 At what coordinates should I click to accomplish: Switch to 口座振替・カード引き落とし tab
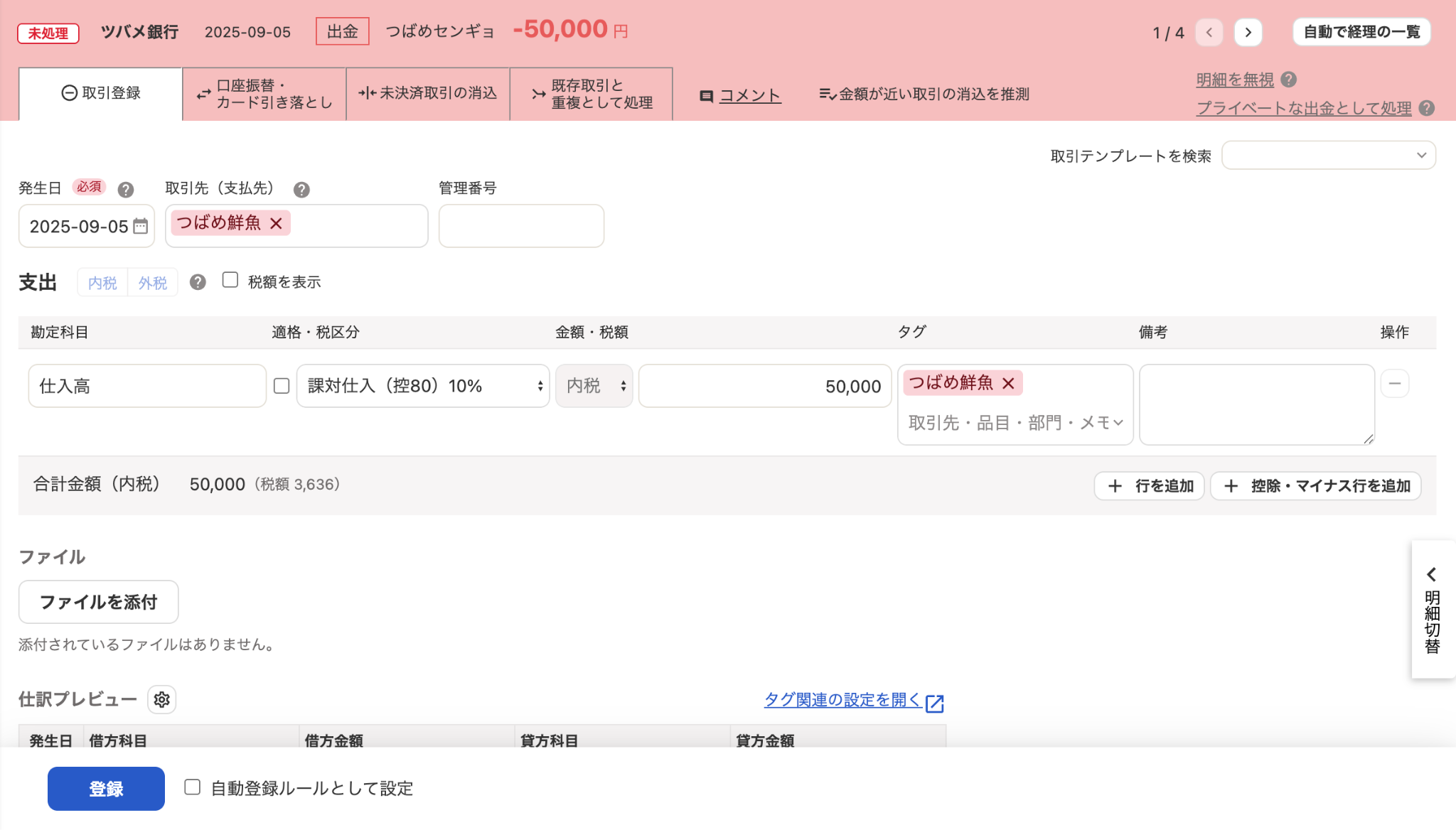point(264,94)
